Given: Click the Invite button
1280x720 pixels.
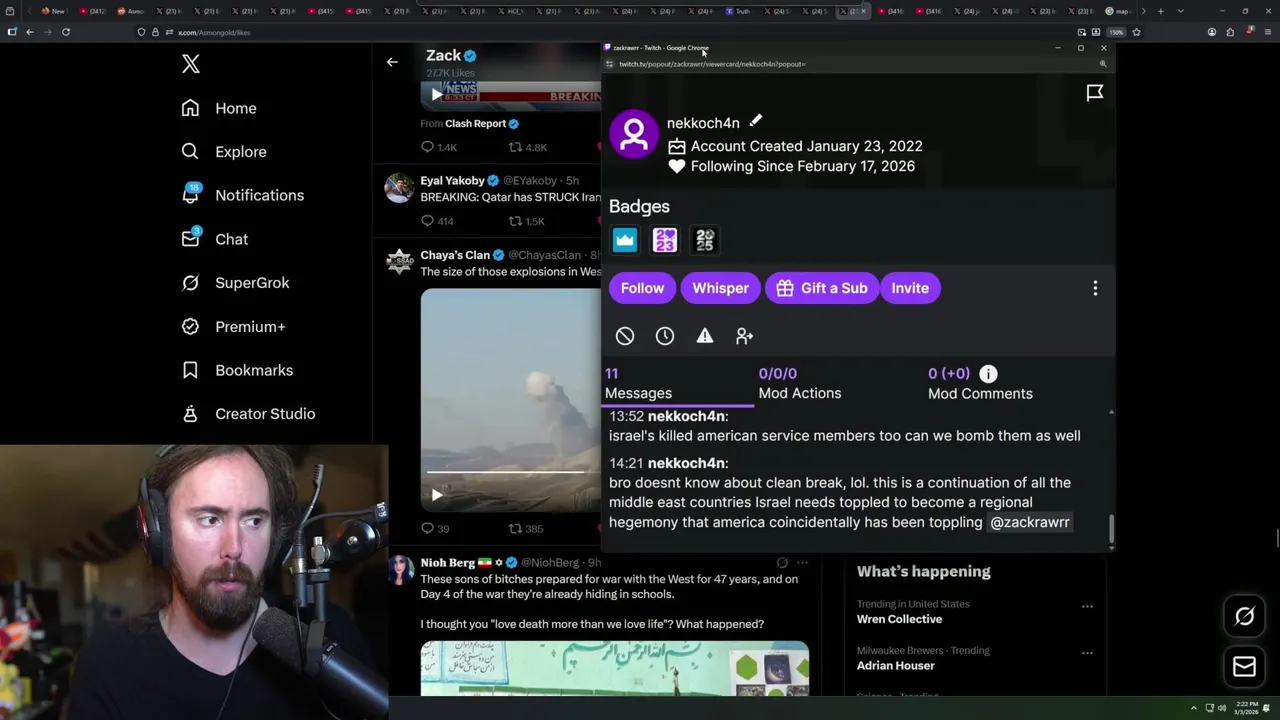Looking at the screenshot, I should click(910, 288).
